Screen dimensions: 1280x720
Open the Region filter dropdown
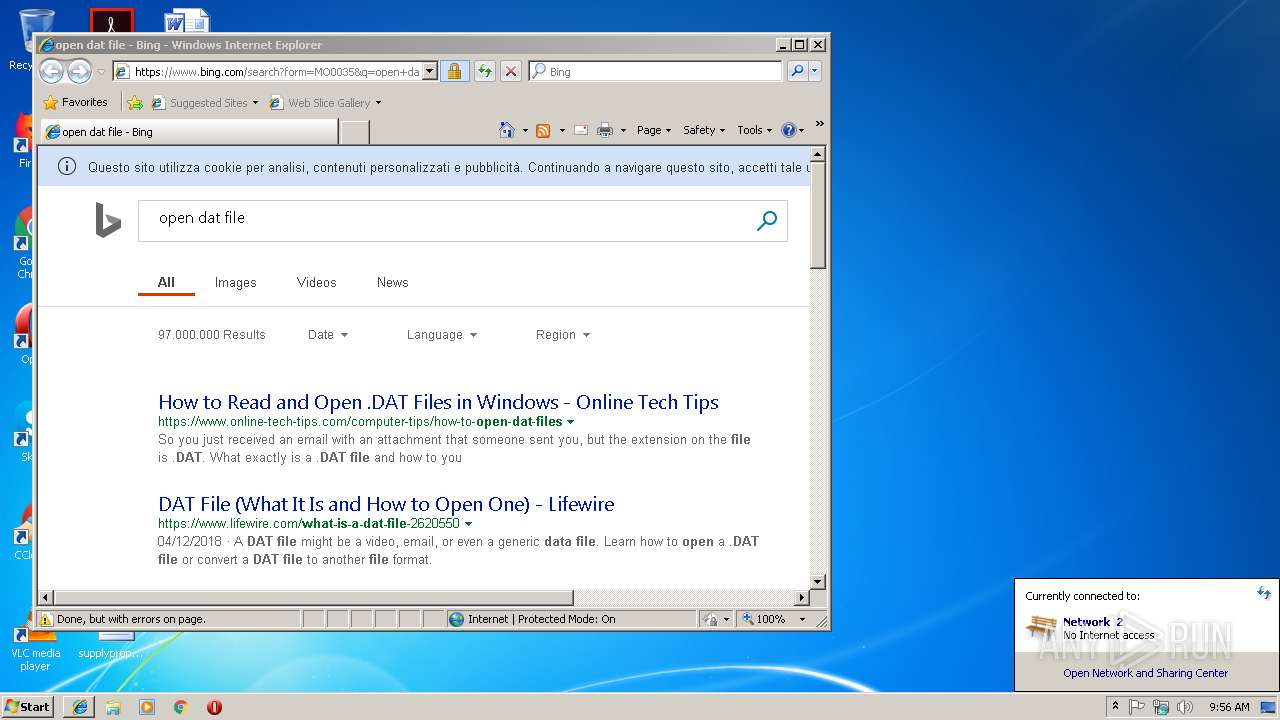pyautogui.click(x=563, y=335)
